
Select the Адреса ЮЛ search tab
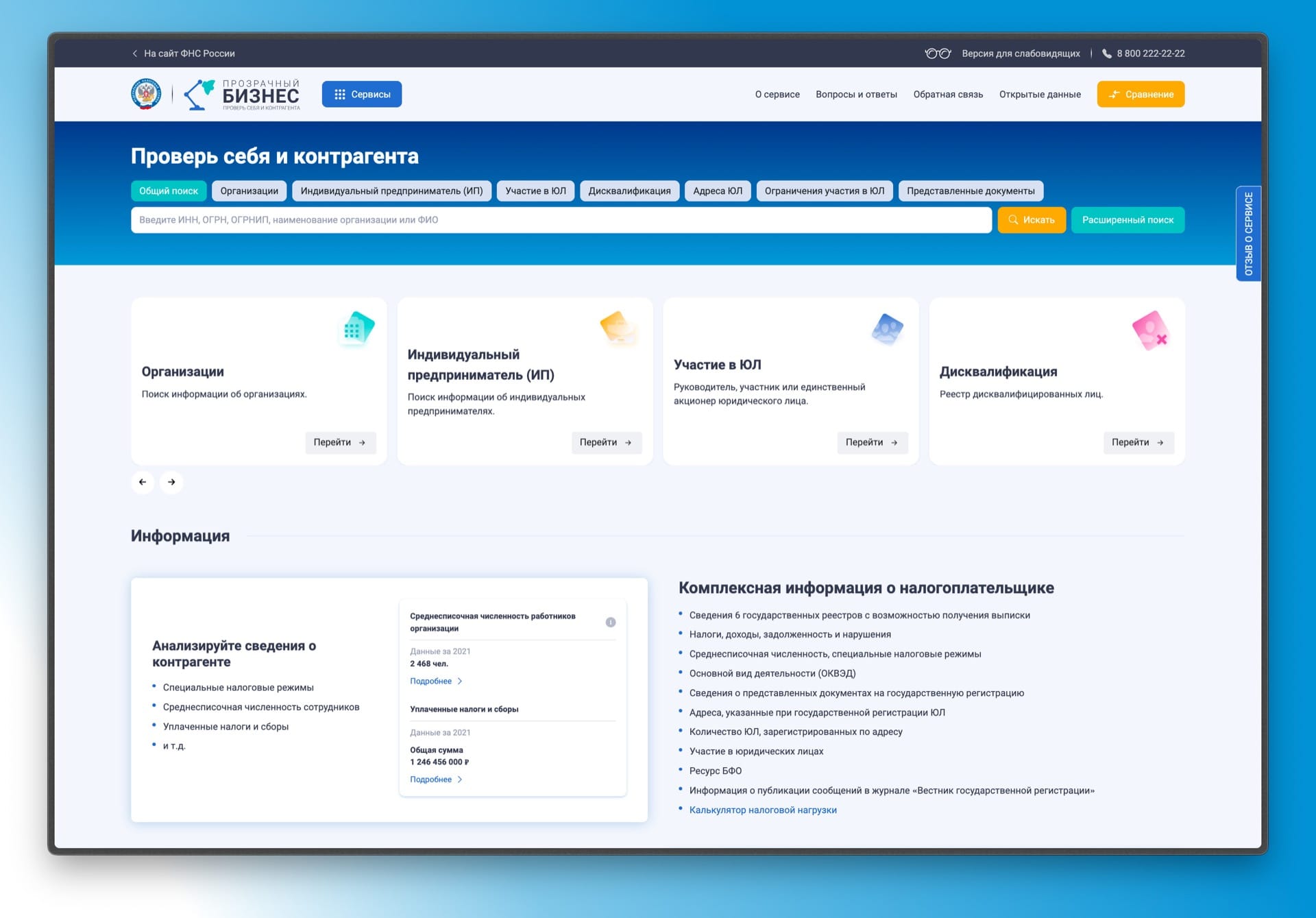(x=717, y=191)
